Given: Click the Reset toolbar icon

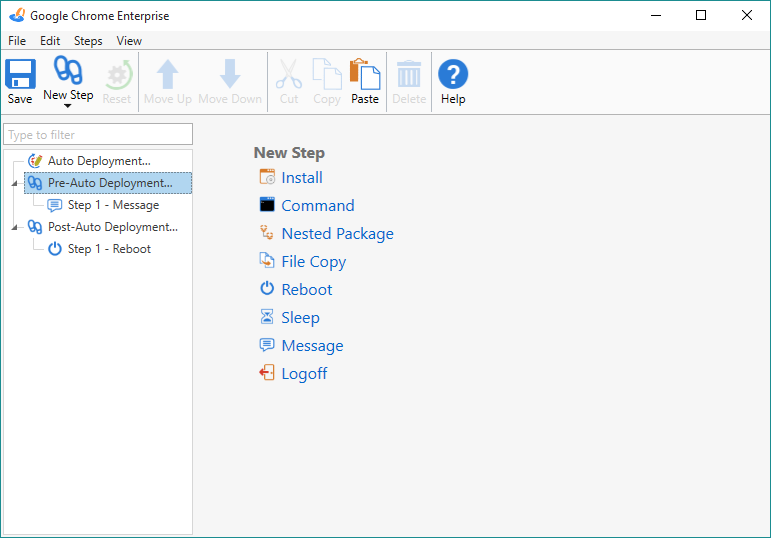Looking at the screenshot, I should coord(119,75).
